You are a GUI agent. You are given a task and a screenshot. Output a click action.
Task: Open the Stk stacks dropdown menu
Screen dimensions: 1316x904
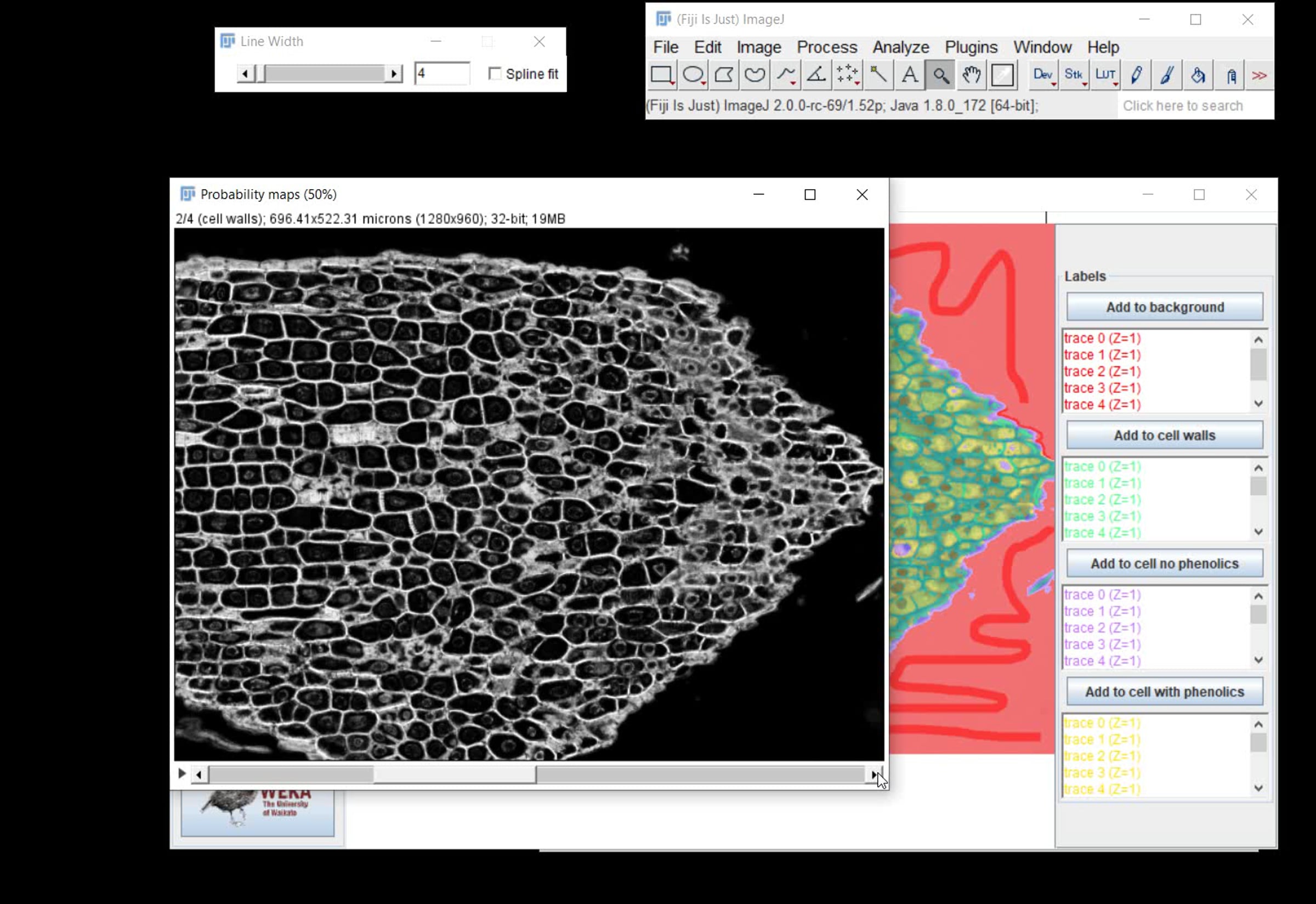(1074, 75)
